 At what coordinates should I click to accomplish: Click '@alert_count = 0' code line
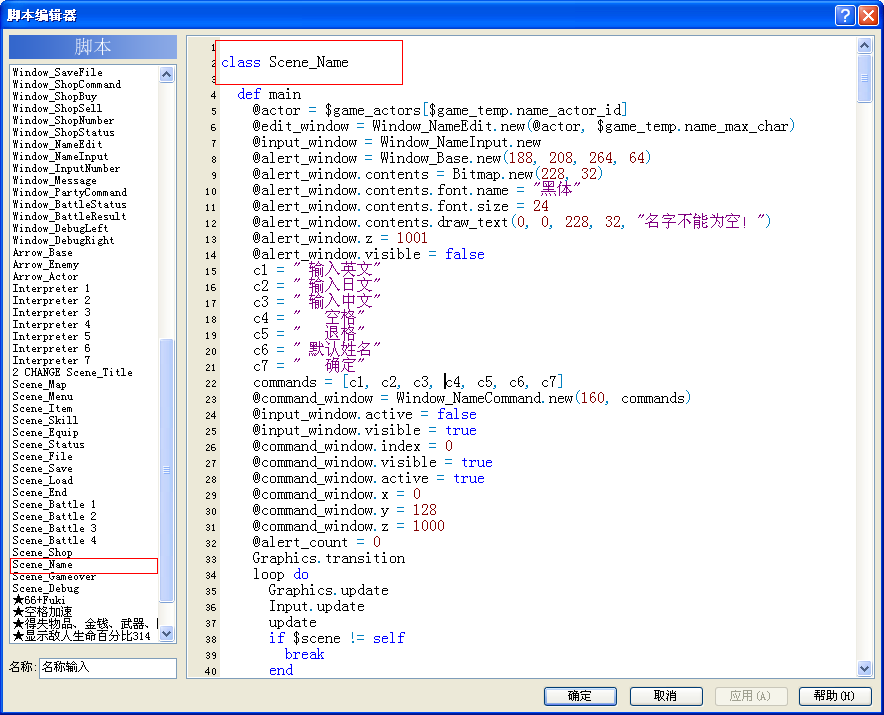316,542
